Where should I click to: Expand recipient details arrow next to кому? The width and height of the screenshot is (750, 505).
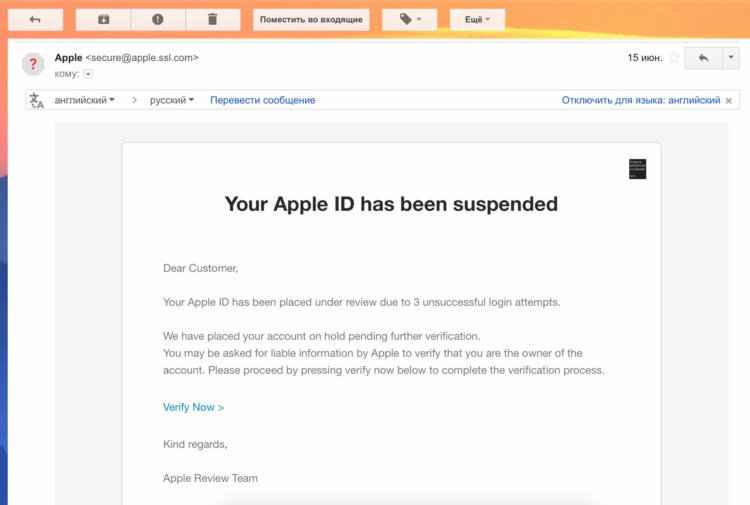pos(88,74)
